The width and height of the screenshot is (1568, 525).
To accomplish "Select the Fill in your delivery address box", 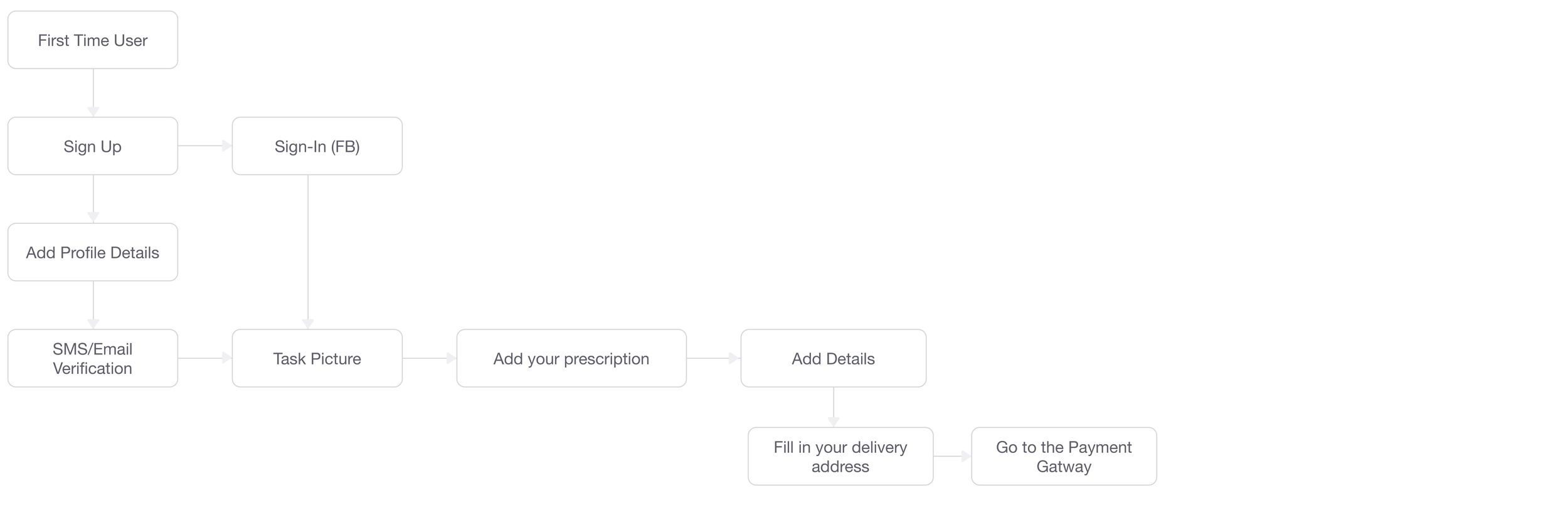I will [840, 457].
